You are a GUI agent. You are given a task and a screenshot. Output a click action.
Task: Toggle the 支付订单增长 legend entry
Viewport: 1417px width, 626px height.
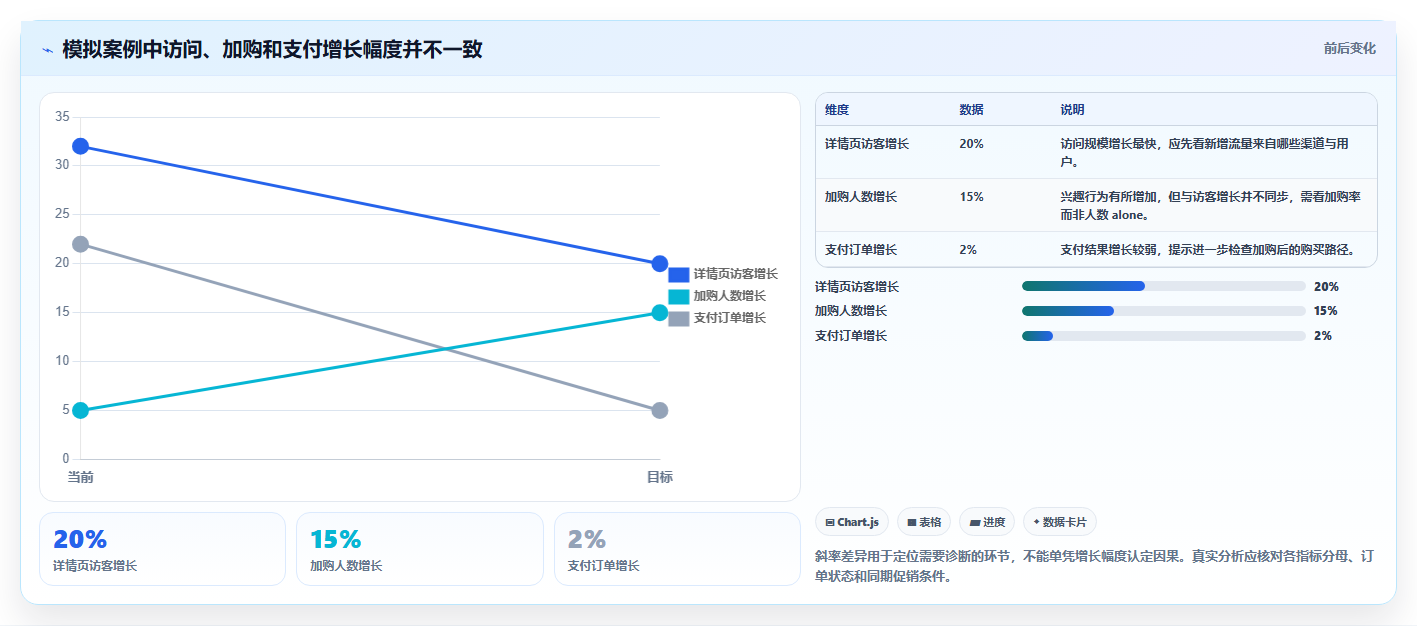[x=717, y=318]
